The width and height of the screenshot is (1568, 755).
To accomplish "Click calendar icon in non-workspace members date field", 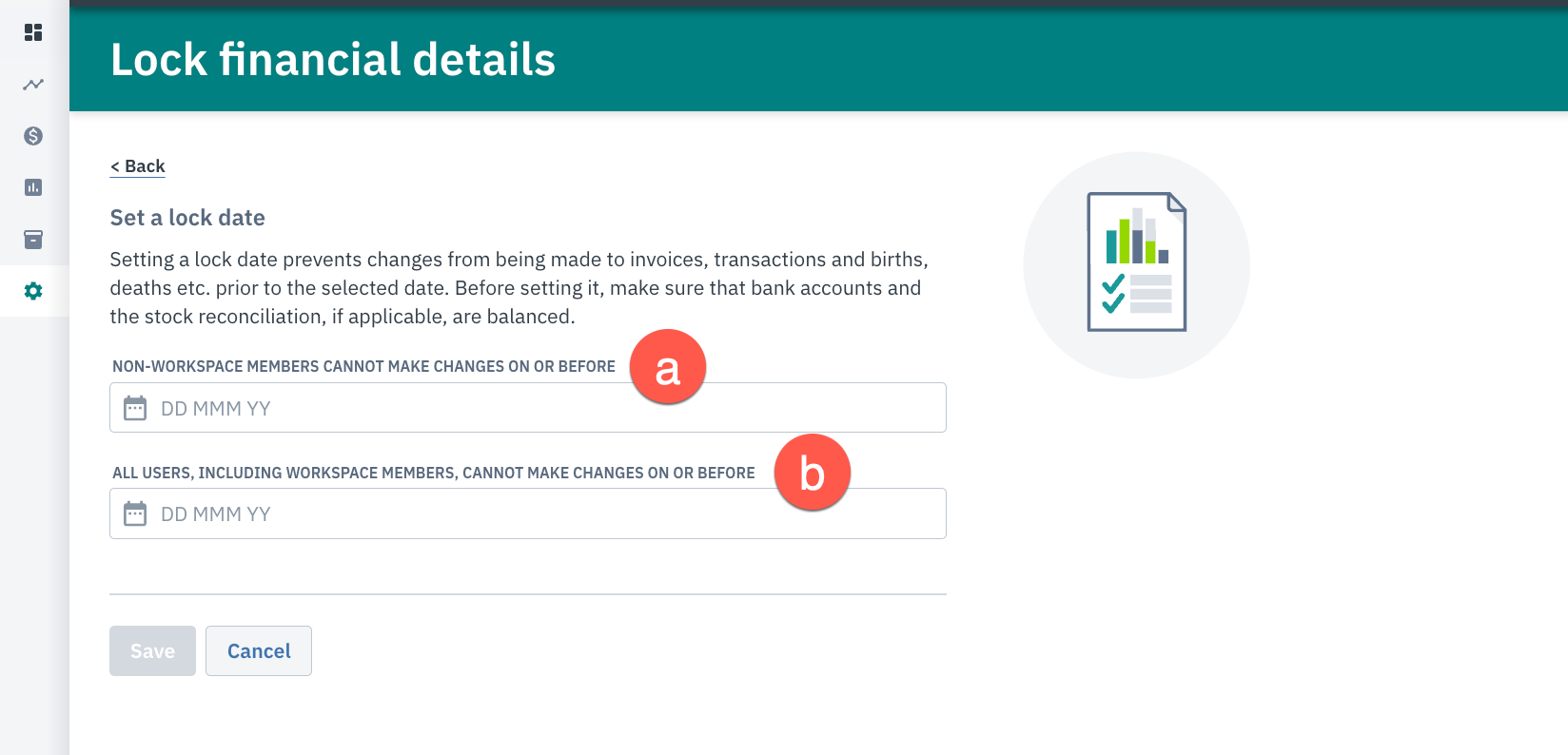I will click(x=135, y=408).
